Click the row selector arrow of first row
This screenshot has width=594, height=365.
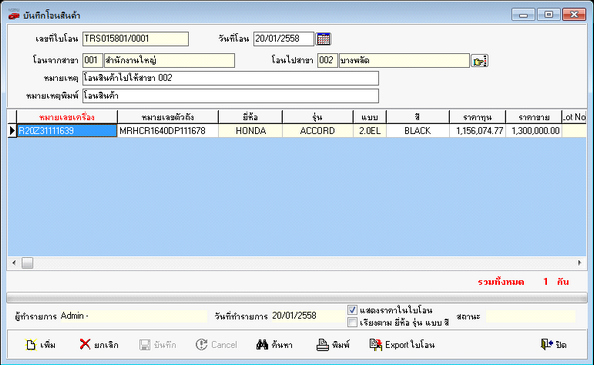(12, 131)
